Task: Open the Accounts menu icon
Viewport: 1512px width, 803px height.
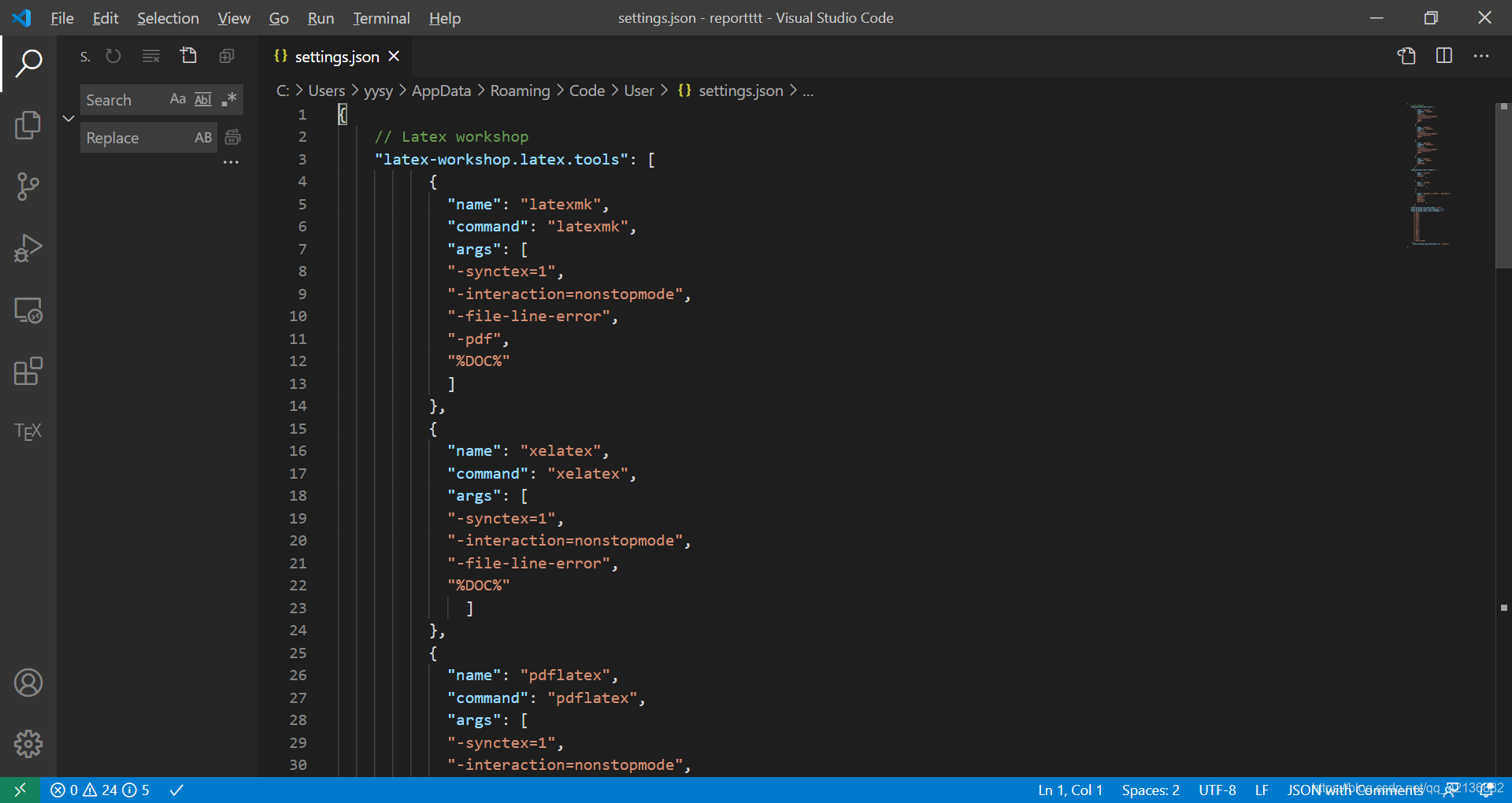Action: 28,683
